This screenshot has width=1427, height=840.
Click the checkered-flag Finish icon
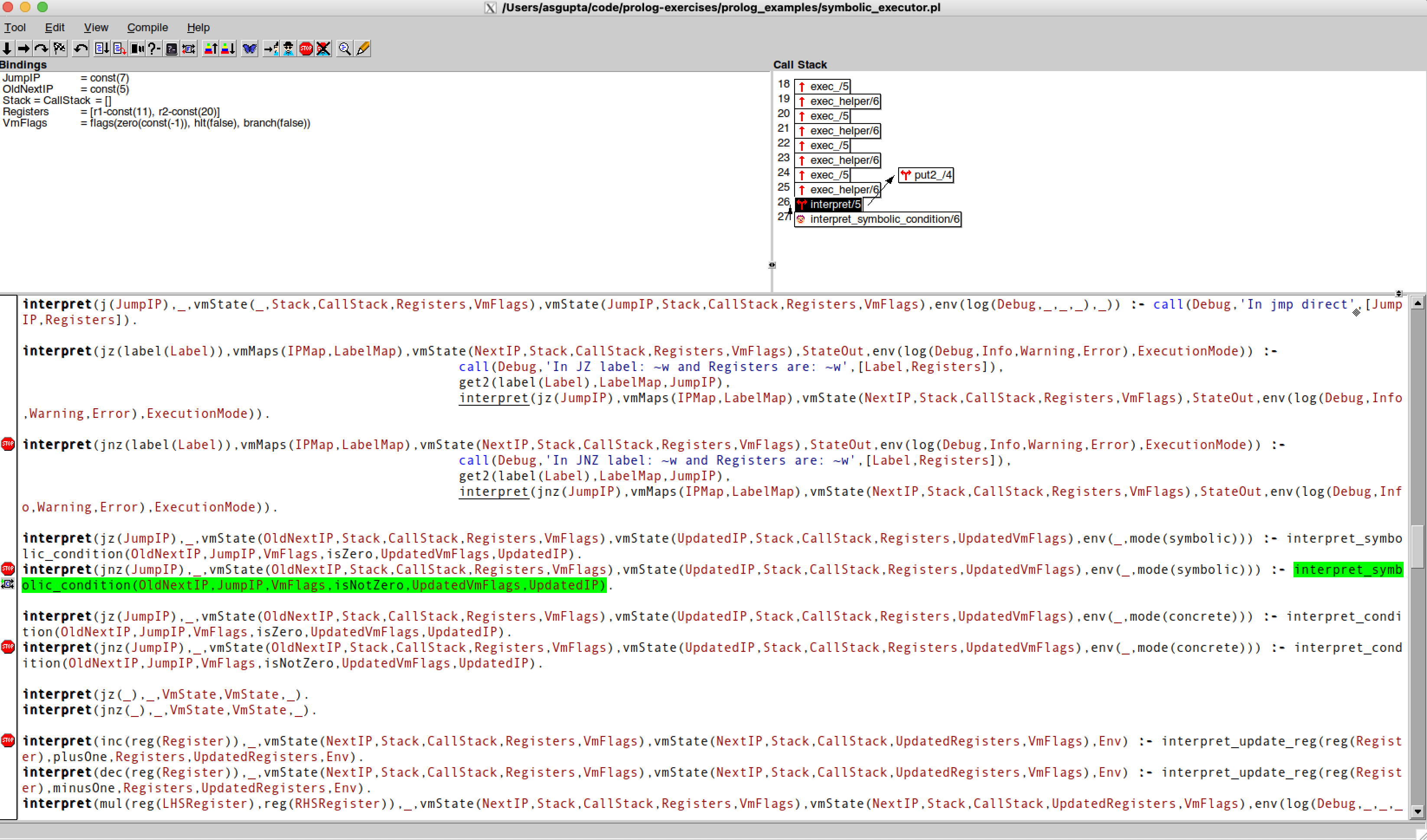tap(59, 49)
